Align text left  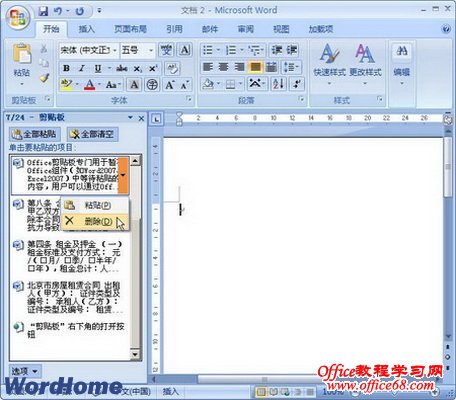point(208,67)
